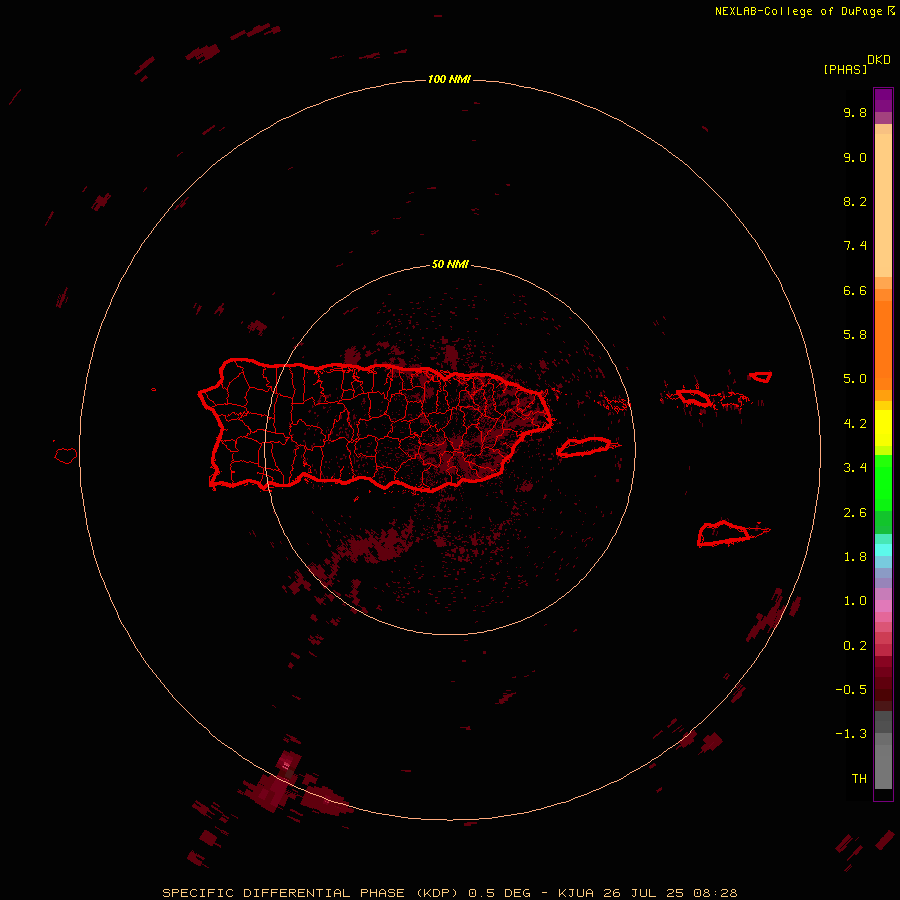Pick the light peach color bar segment
This screenshot has height=900, width=900.
pyautogui.click(x=883, y=205)
